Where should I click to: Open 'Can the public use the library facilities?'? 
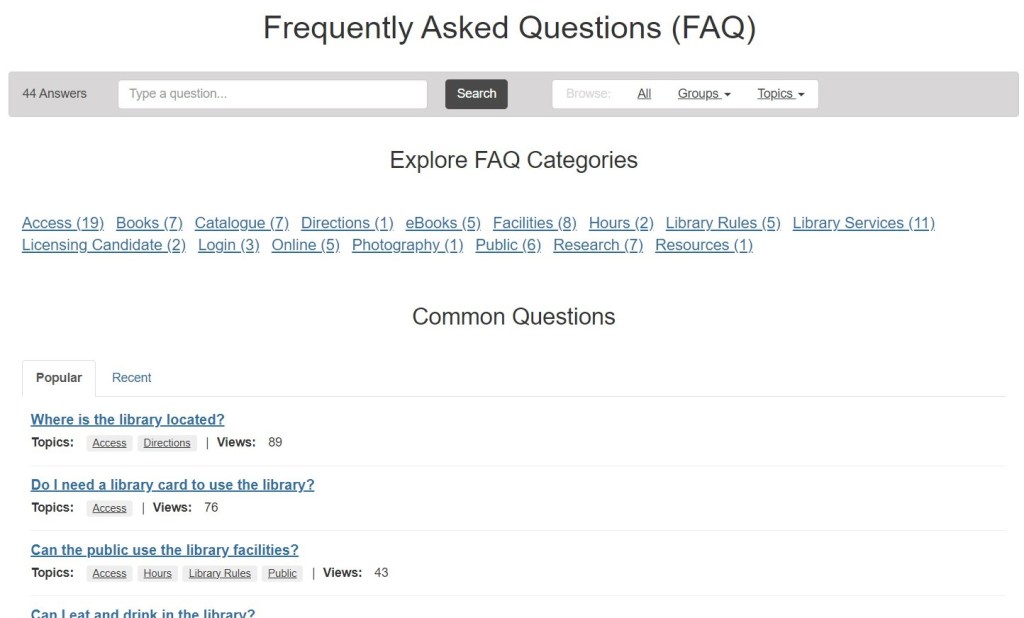(164, 550)
